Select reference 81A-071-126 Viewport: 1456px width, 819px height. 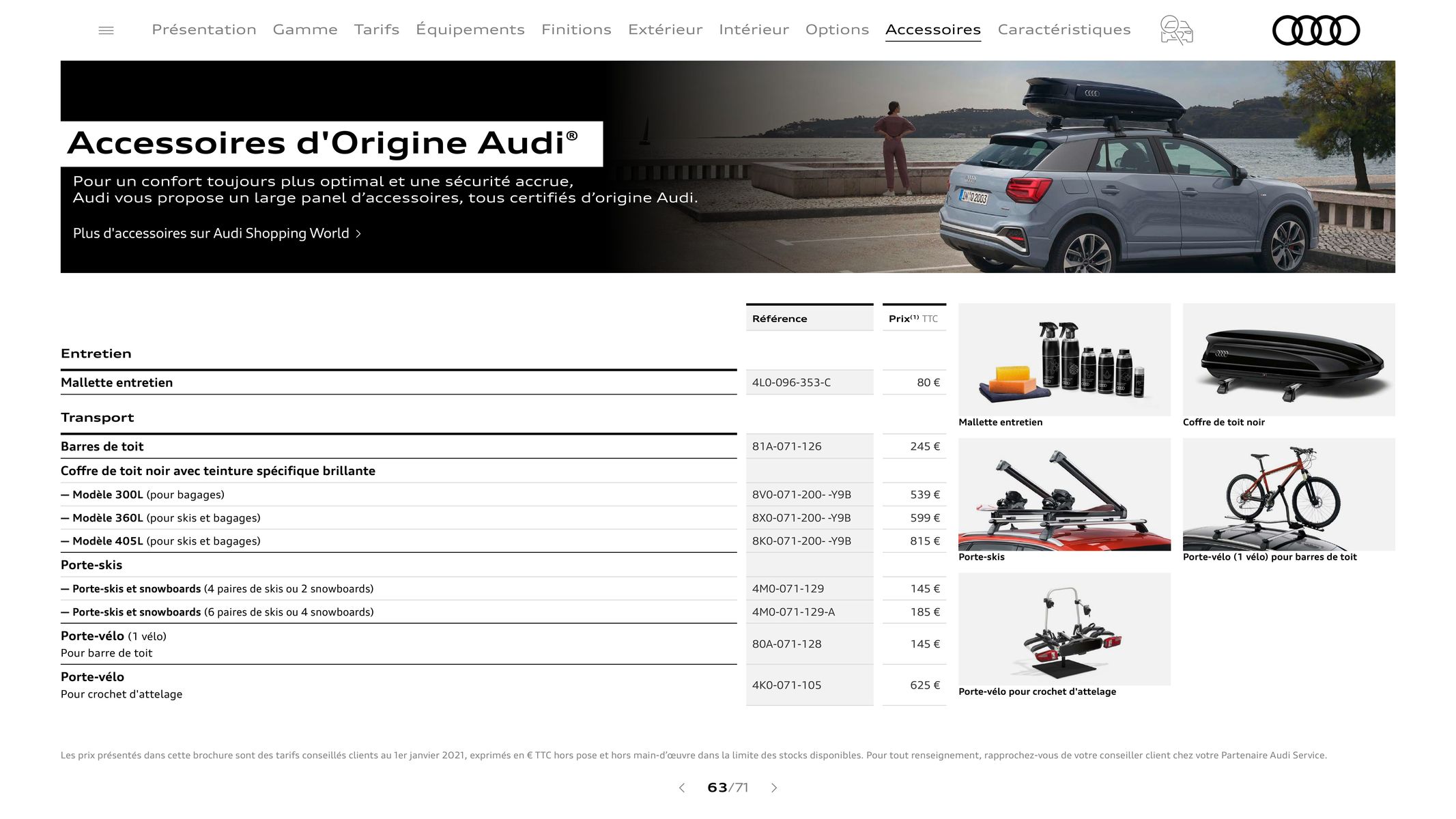(787, 446)
